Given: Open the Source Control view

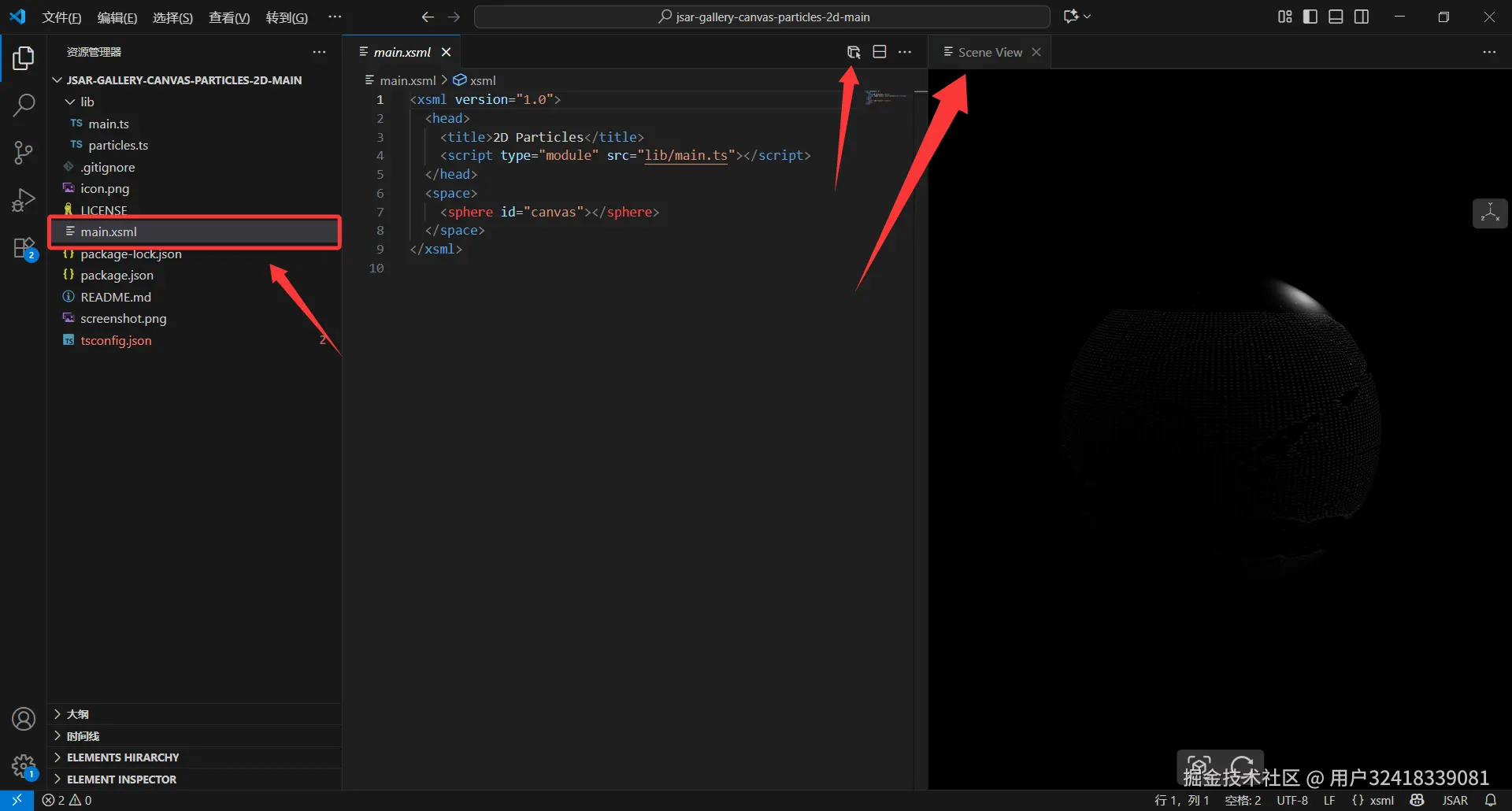Looking at the screenshot, I should [x=24, y=153].
